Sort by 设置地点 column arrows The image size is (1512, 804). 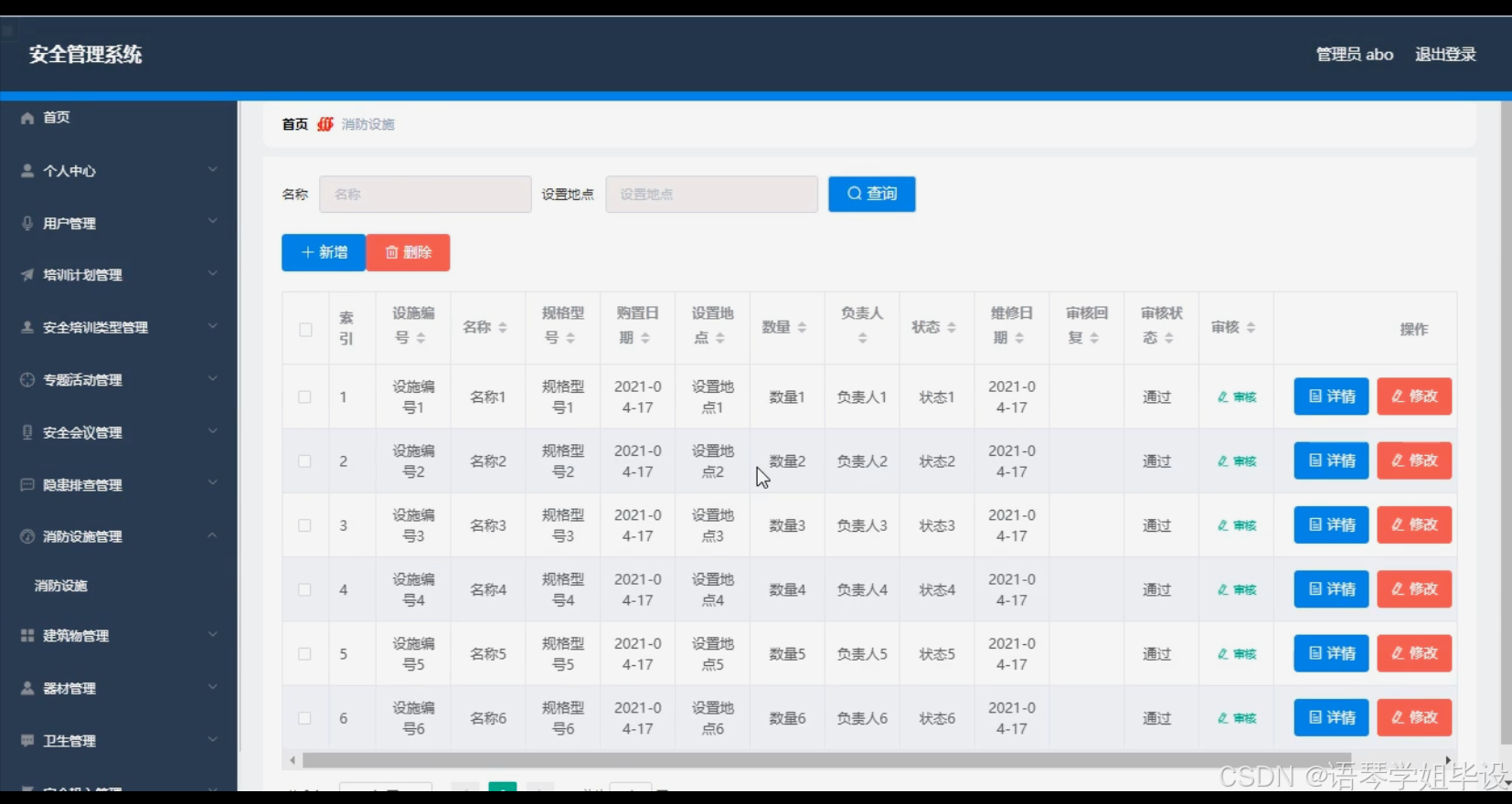click(x=720, y=338)
